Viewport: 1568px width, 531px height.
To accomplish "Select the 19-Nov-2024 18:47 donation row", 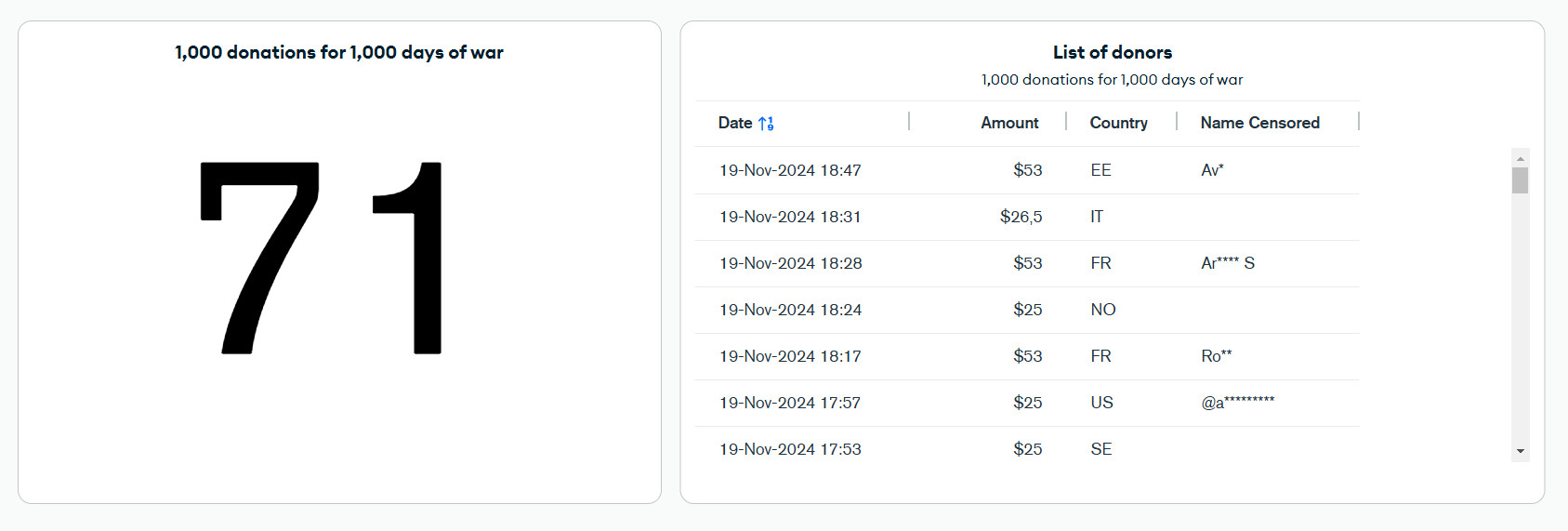I will tap(1027, 170).
